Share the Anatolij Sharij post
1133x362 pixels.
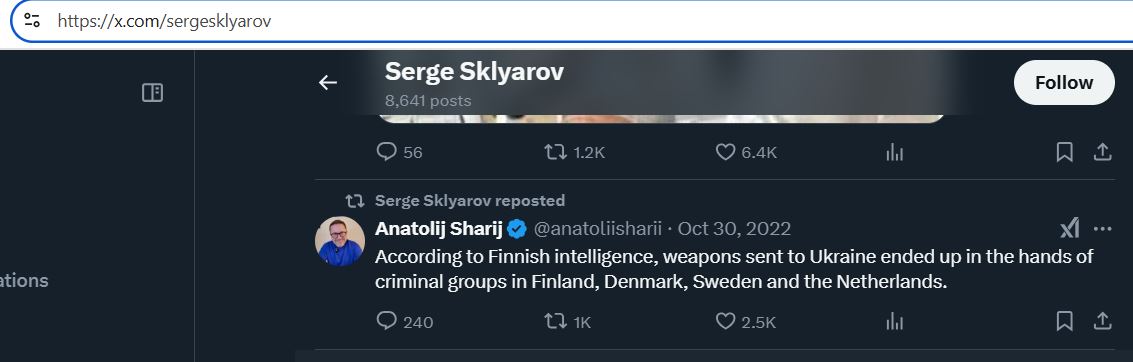(x=1102, y=321)
